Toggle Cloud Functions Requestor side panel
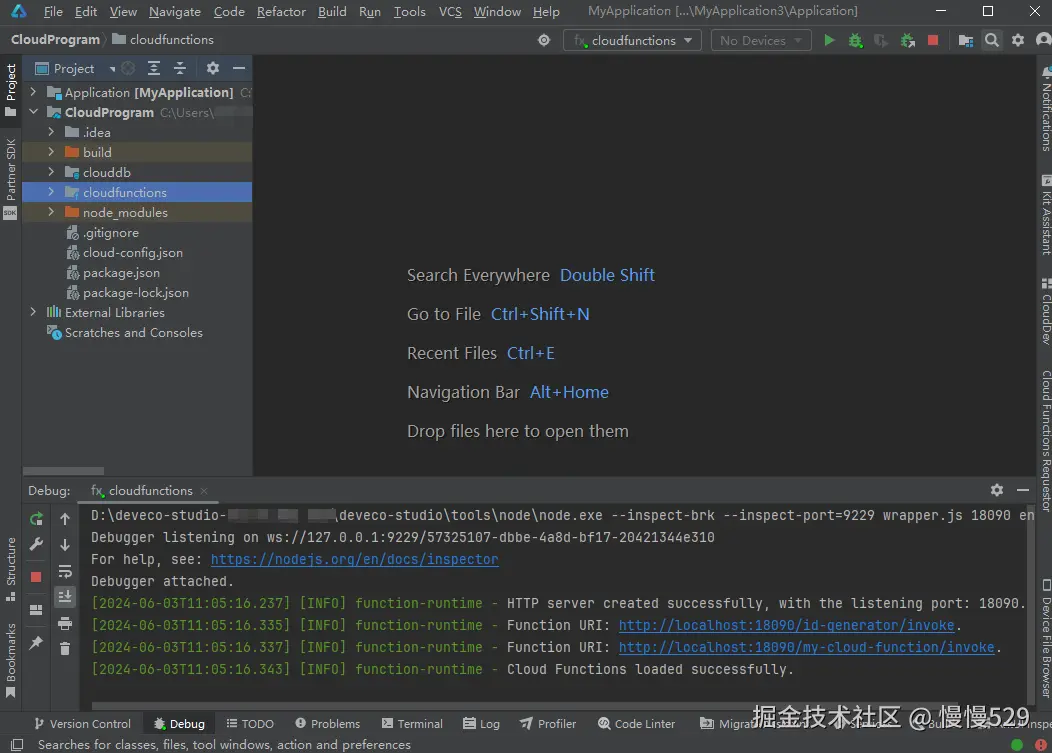 pyautogui.click(x=1045, y=441)
